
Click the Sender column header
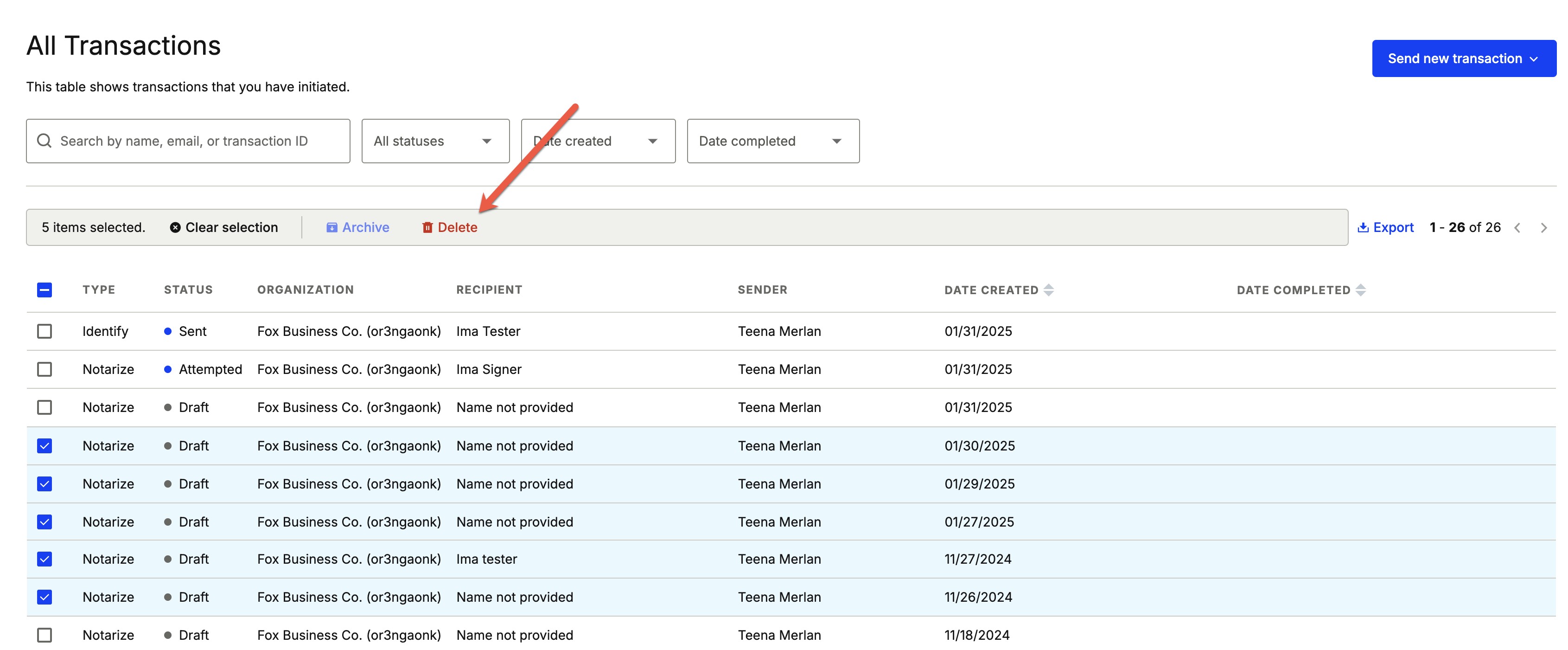point(763,290)
